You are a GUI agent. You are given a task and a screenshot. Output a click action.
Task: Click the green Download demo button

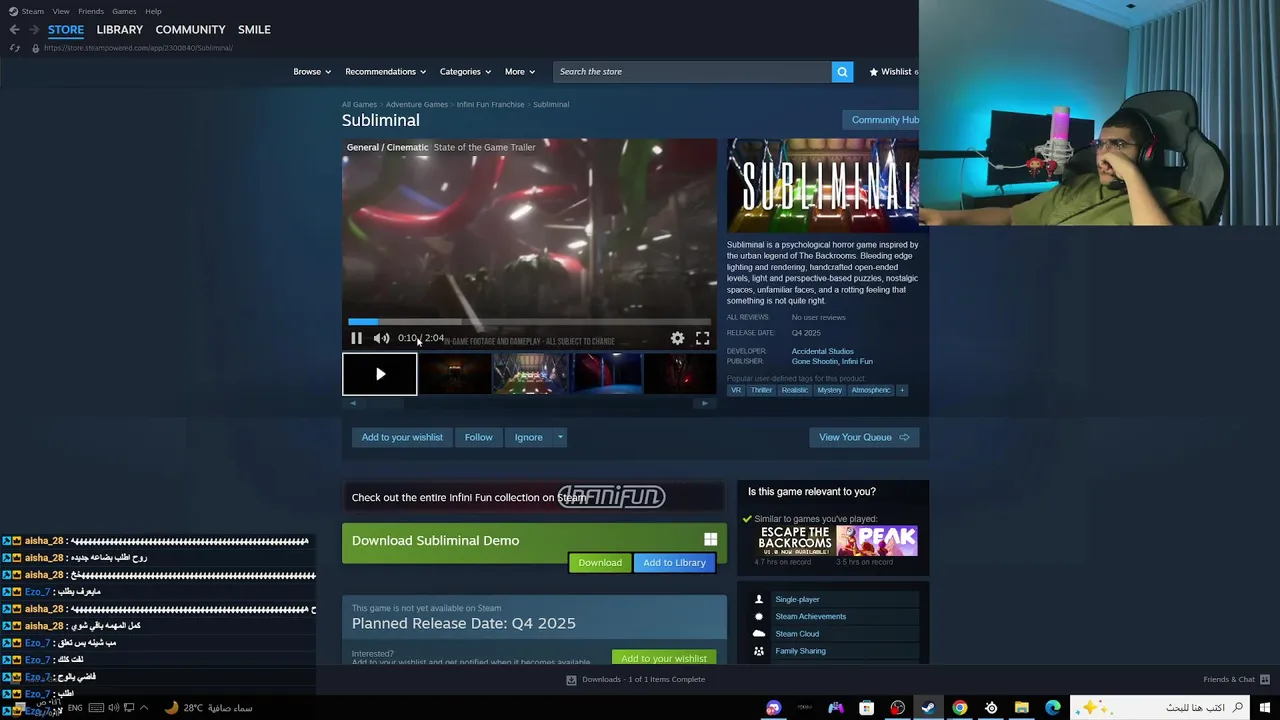600,563
